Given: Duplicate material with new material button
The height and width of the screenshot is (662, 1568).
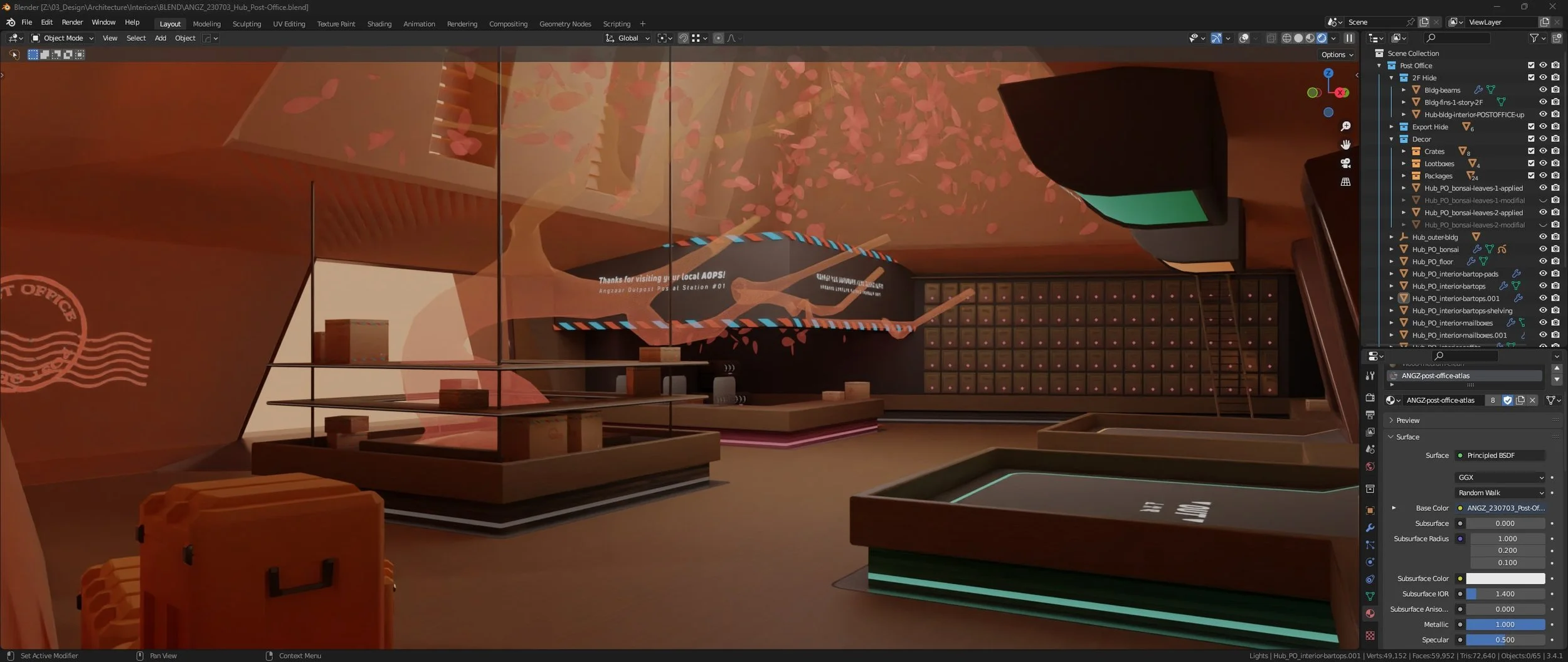Looking at the screenshot, I should click(1520, 400).
